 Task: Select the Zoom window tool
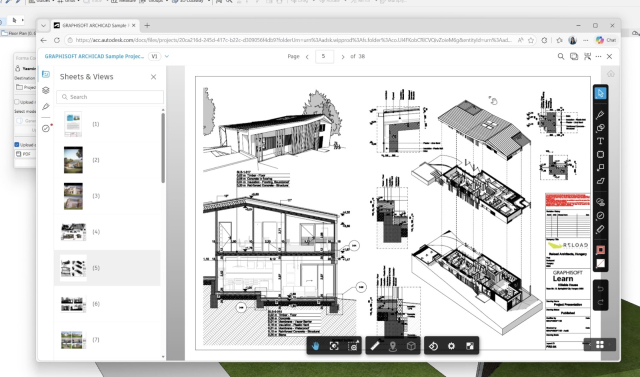[x=353, y=346]
